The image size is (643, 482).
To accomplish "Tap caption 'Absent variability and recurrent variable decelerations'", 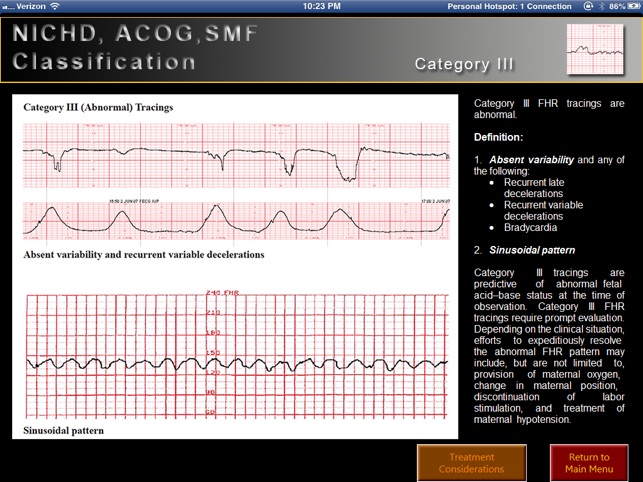I will (144, 255).
